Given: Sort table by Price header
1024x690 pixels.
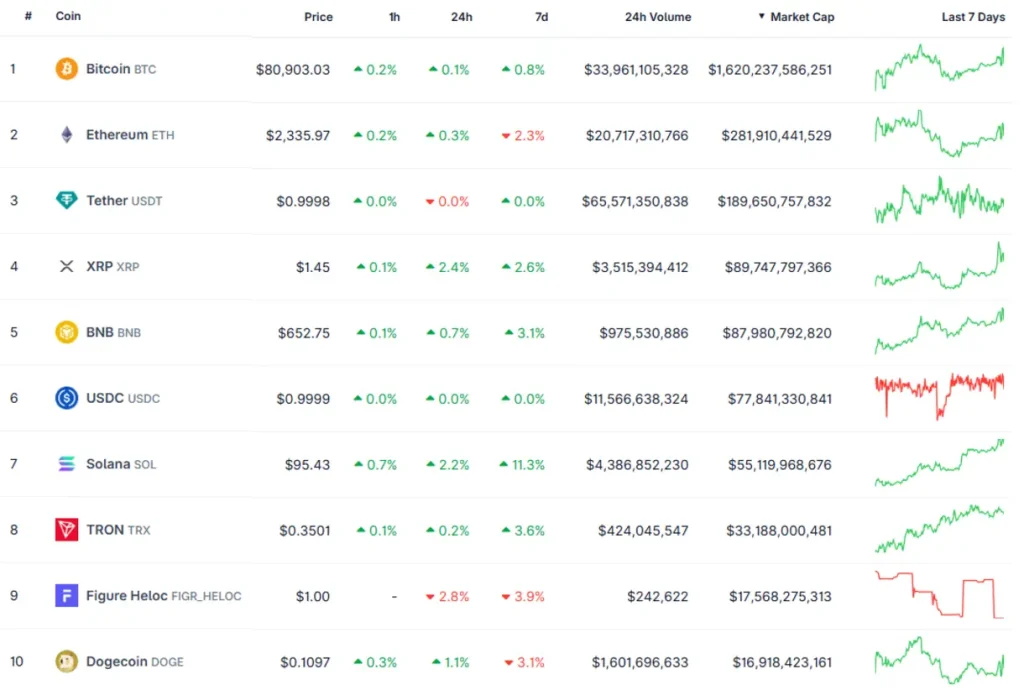Looking at the screenshot, I should click(318, 17).
